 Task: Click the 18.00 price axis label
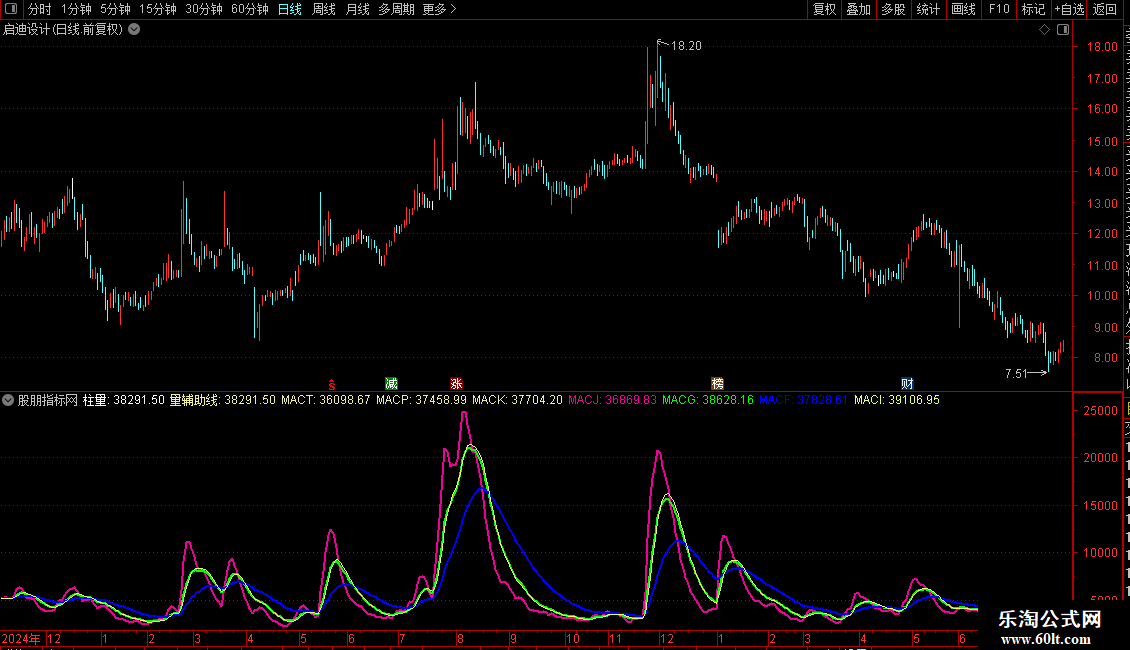pos(1102,47)
